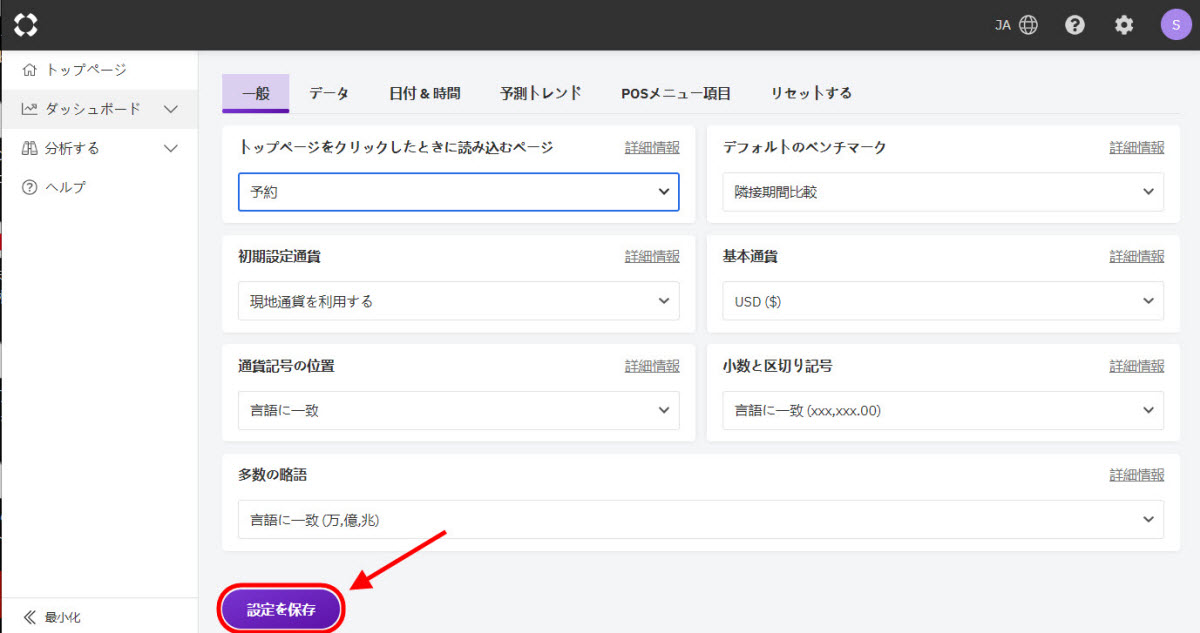Click 詳細情報 link for 通貨記号の位置

coord(652,366)
